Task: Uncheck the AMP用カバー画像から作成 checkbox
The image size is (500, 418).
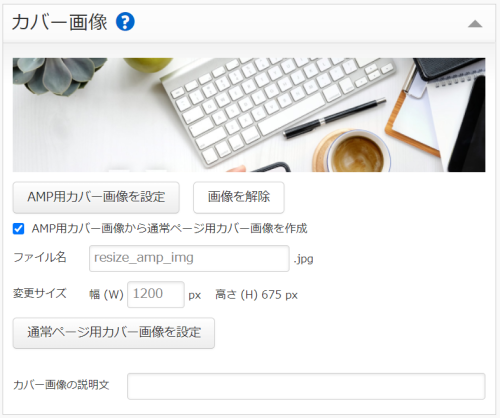Action: 18,229
